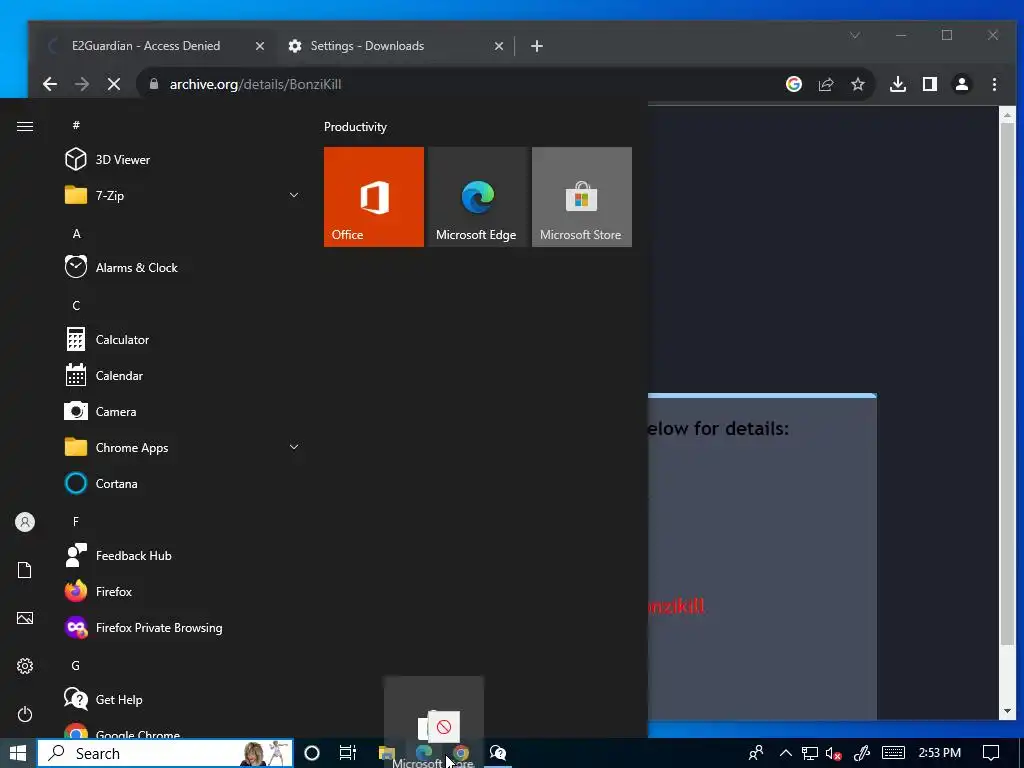This screenshot has height=768, width=1024.
Task: Open the People icon in system tray
Action: pyautogui.click(x=756, y=753)
